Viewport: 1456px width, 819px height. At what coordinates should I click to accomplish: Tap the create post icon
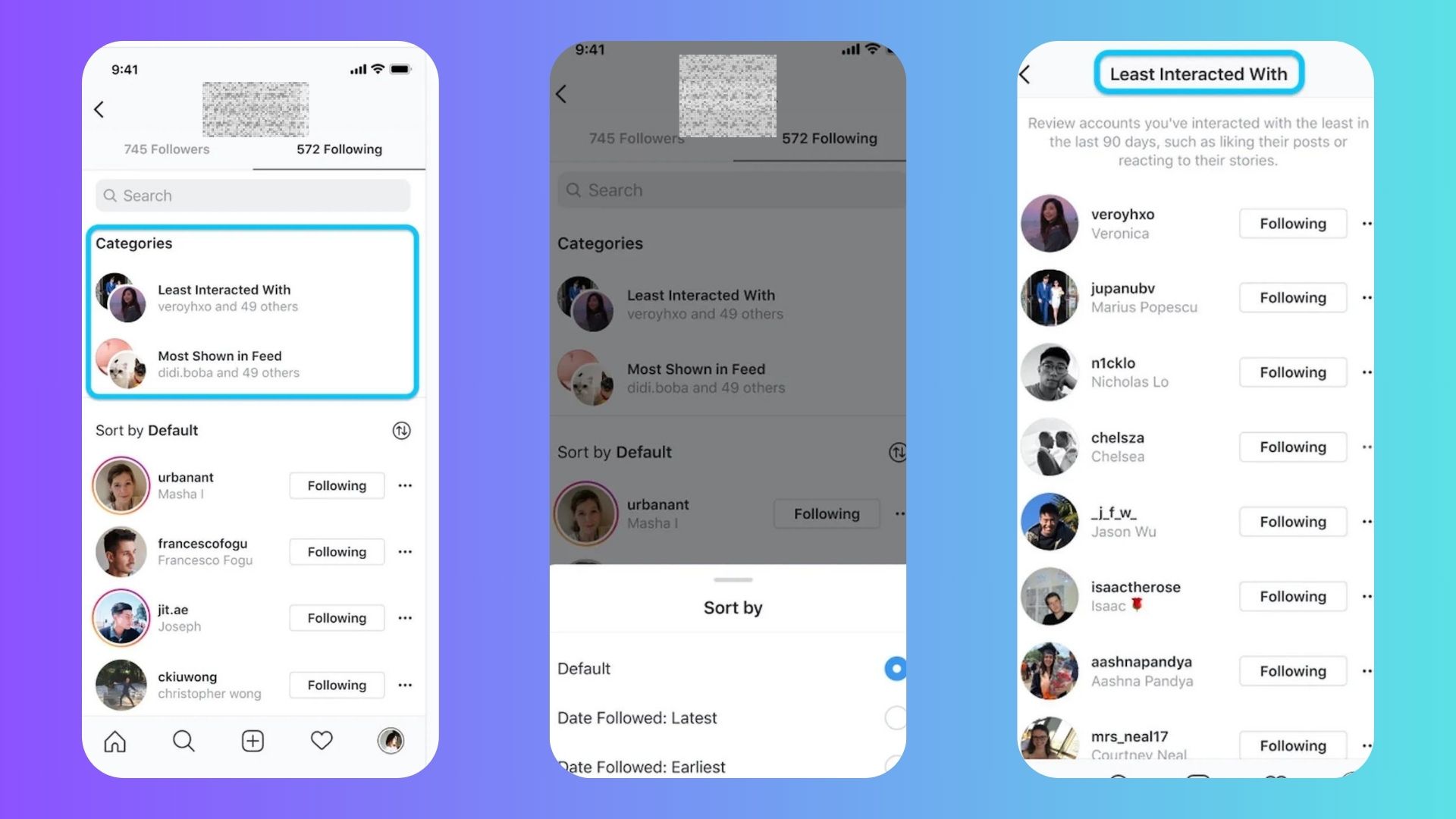253,742
